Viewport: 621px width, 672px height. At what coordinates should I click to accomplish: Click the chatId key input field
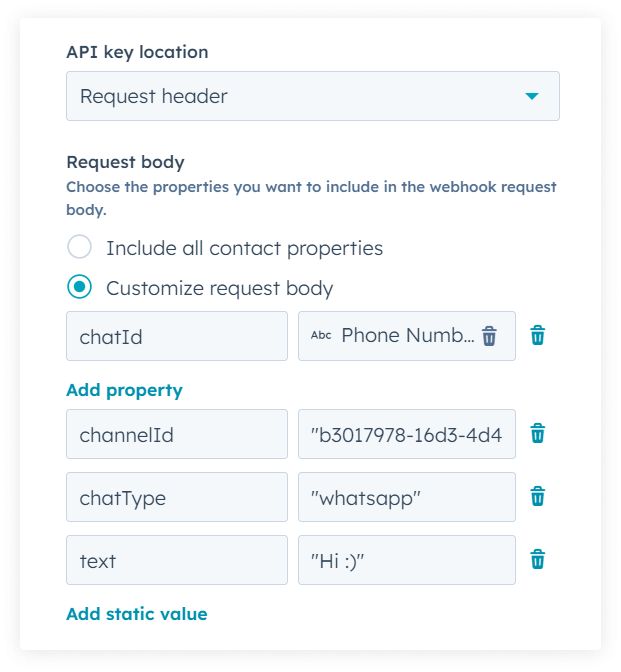click(x=176, y=336)
